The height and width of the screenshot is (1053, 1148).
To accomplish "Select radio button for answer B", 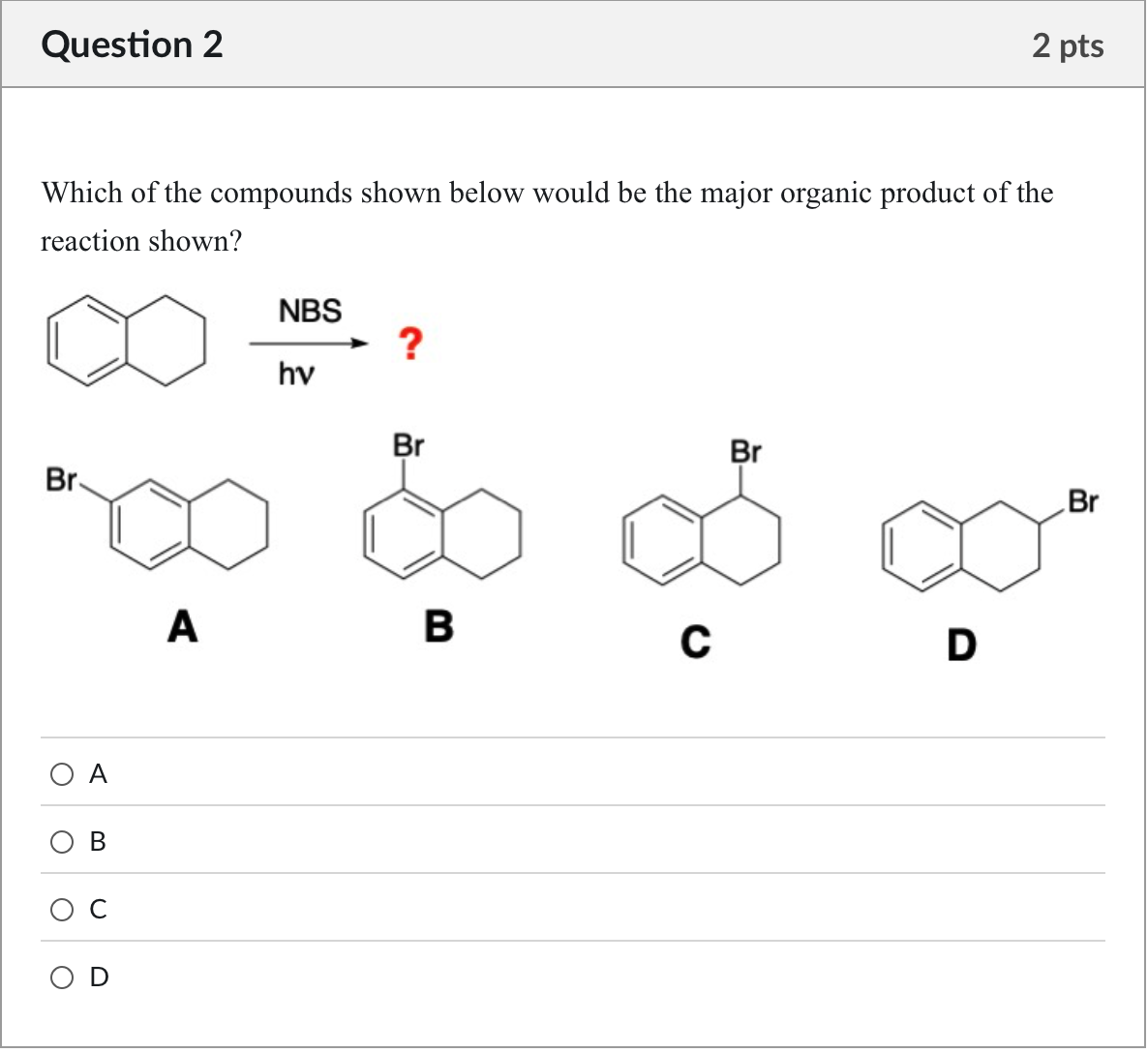I will tap(62, 841).
